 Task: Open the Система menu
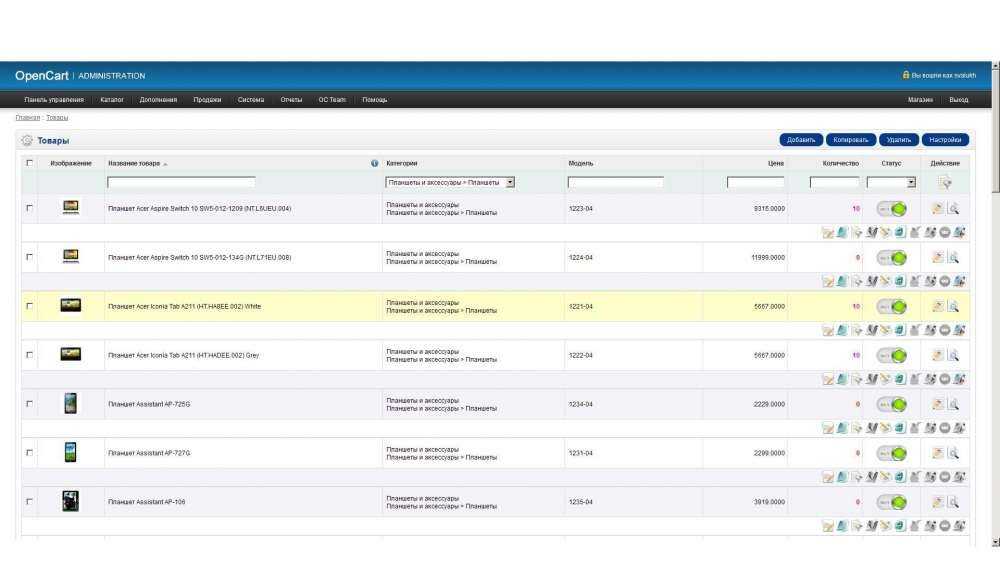251,100
